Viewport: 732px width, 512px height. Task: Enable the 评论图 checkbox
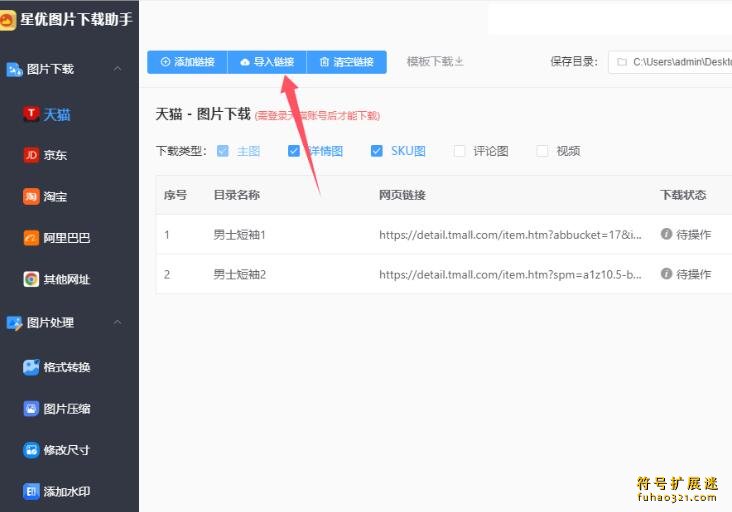point(459,151)
